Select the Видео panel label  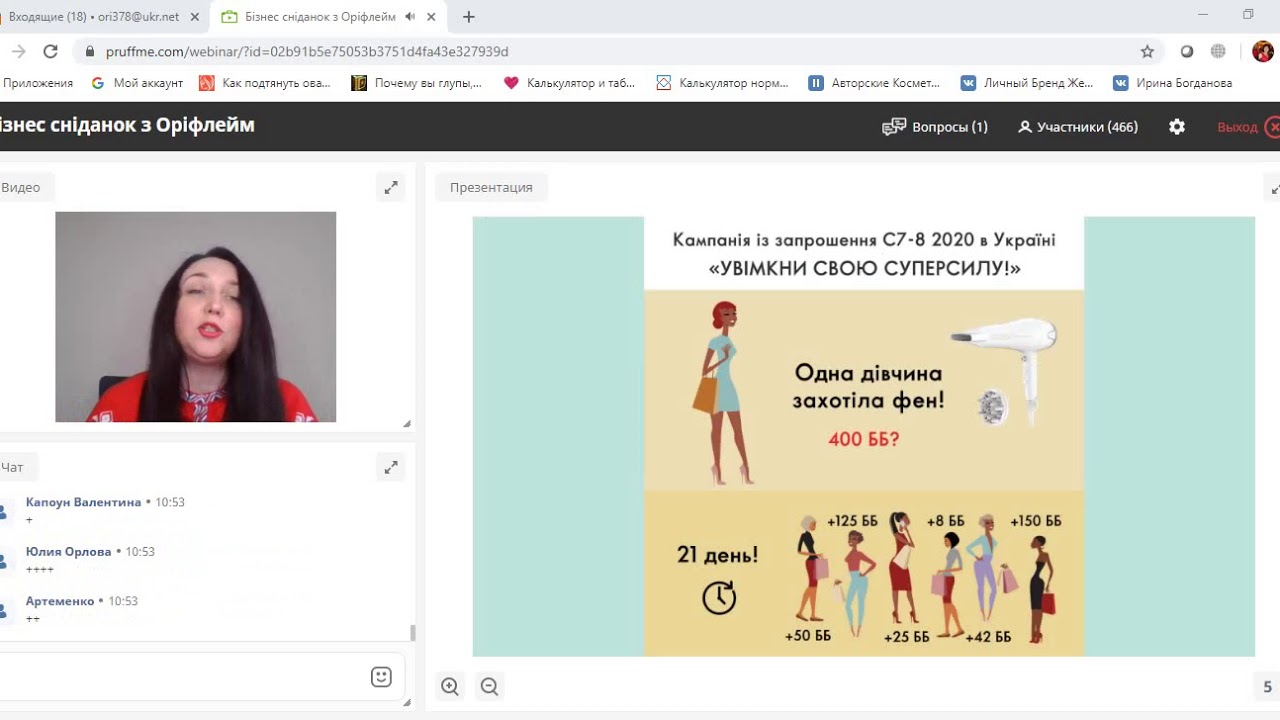click(21, 187)
